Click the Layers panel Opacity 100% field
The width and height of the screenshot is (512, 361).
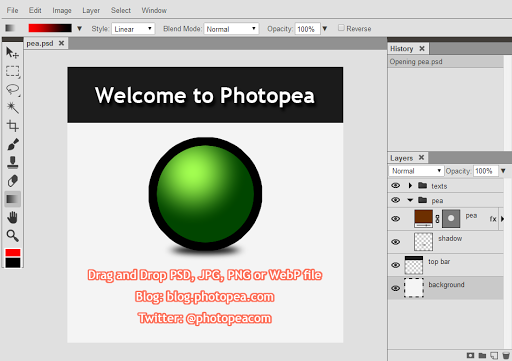click(x=485, y=171)
